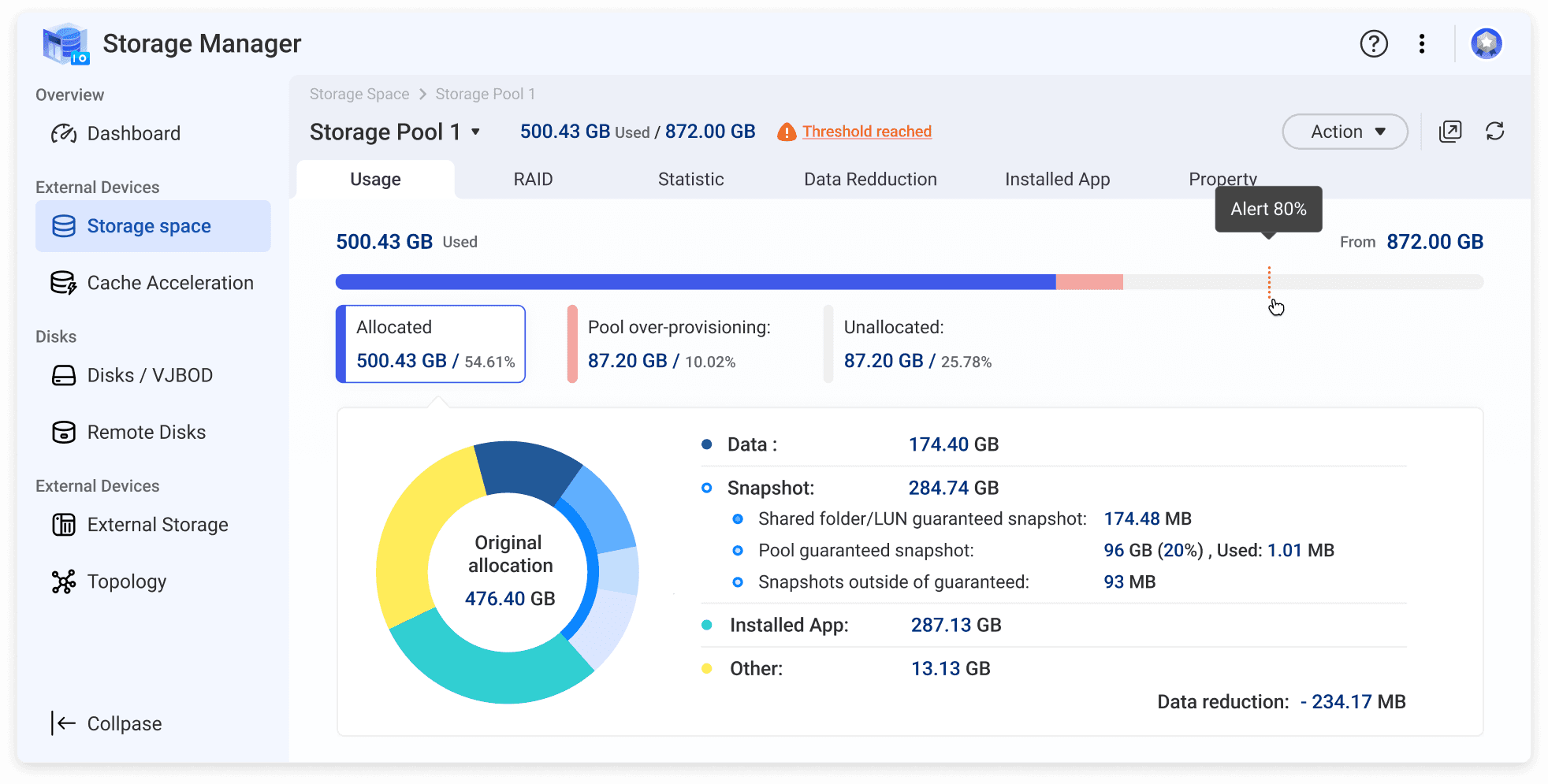
Task: Click the Other yellow legend dot
Action: click(707, 668)
